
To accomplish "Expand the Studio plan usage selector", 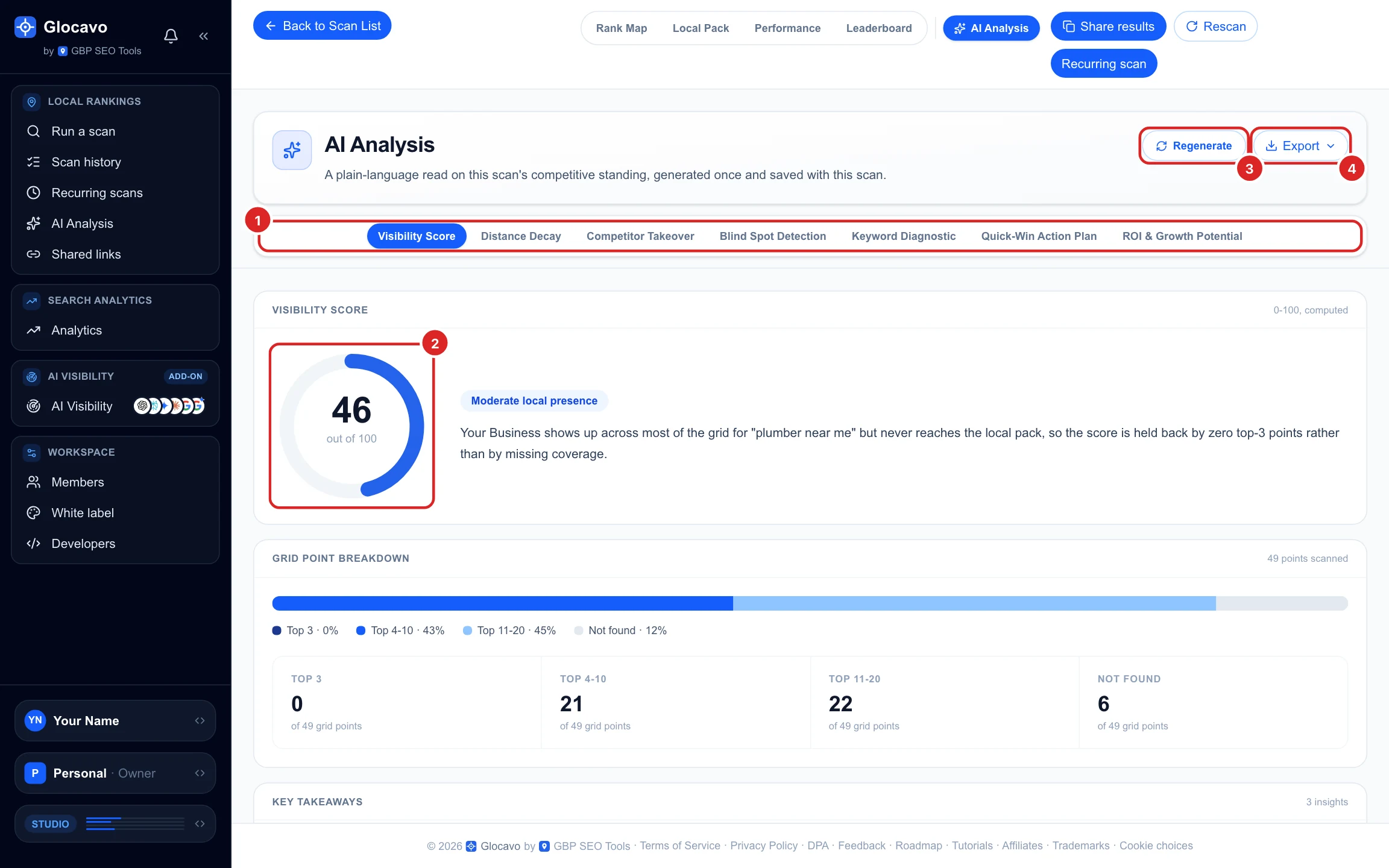I will [x=115, y=824].
